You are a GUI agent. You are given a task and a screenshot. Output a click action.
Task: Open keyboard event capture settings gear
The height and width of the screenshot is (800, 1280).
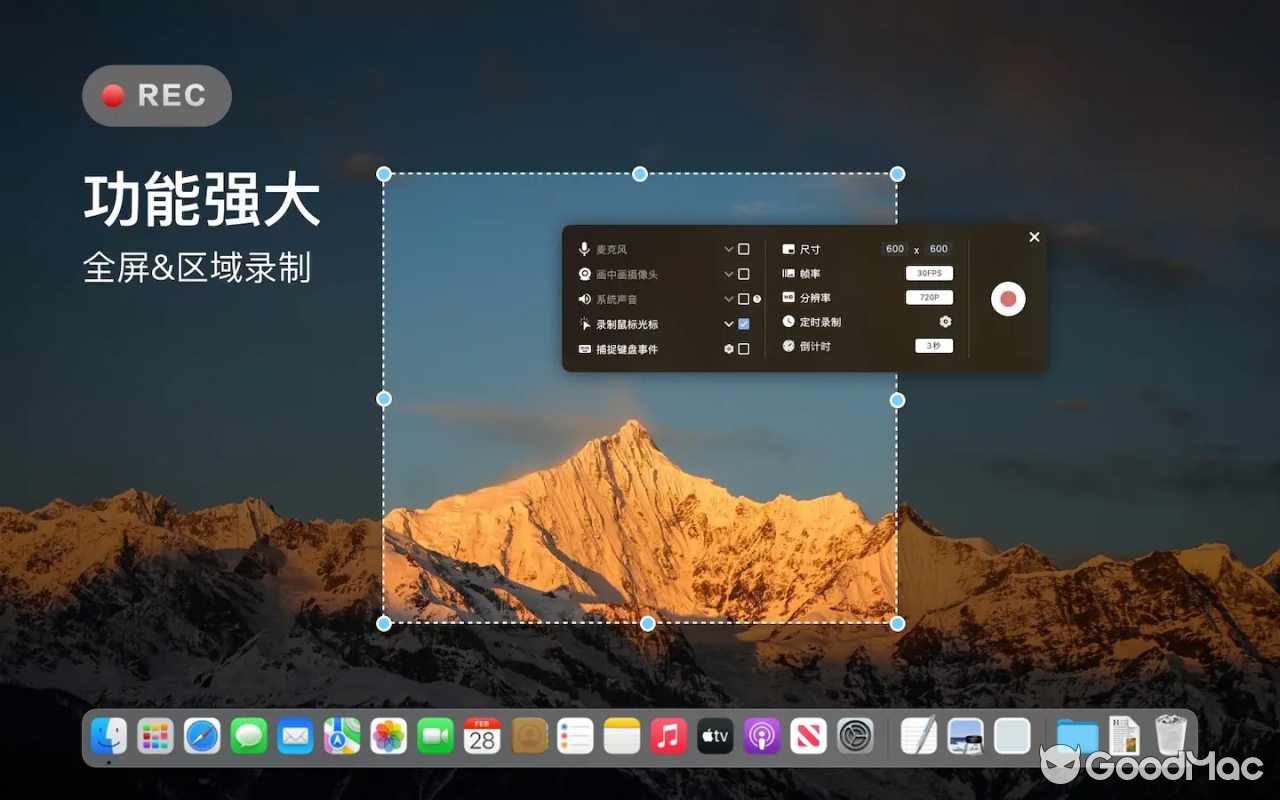click(729, 349)
